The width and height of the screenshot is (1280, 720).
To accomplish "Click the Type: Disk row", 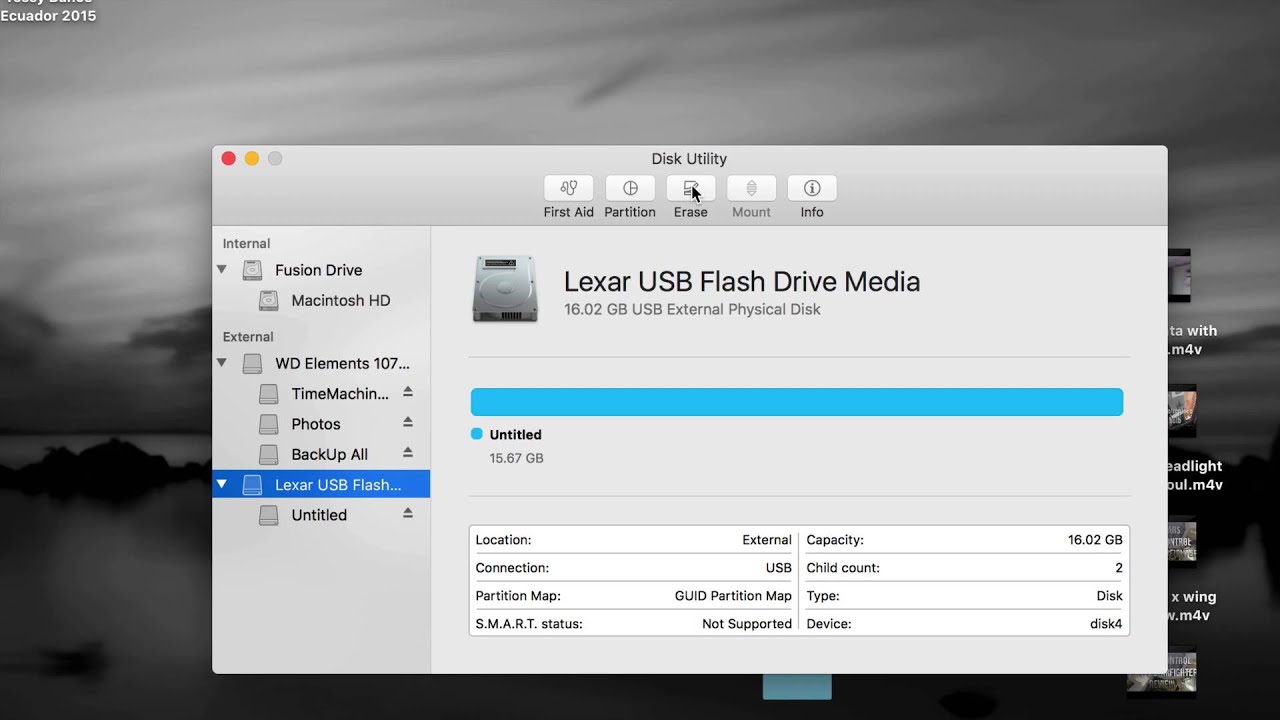I will pyautogui.click(x=964, y=596).
